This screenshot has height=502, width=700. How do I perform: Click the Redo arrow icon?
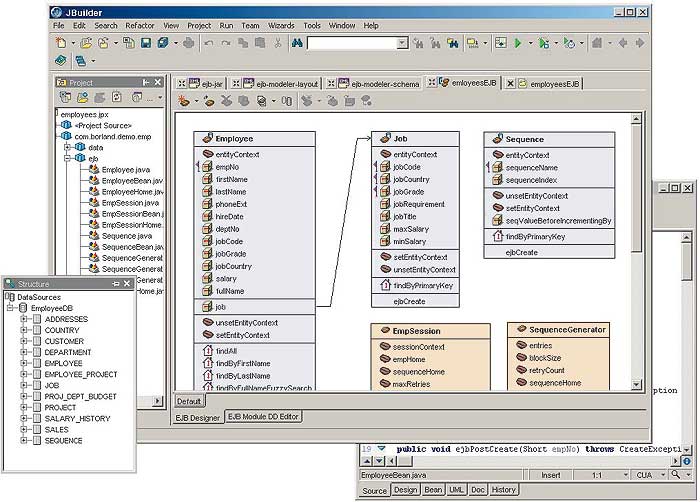point(226,43)
